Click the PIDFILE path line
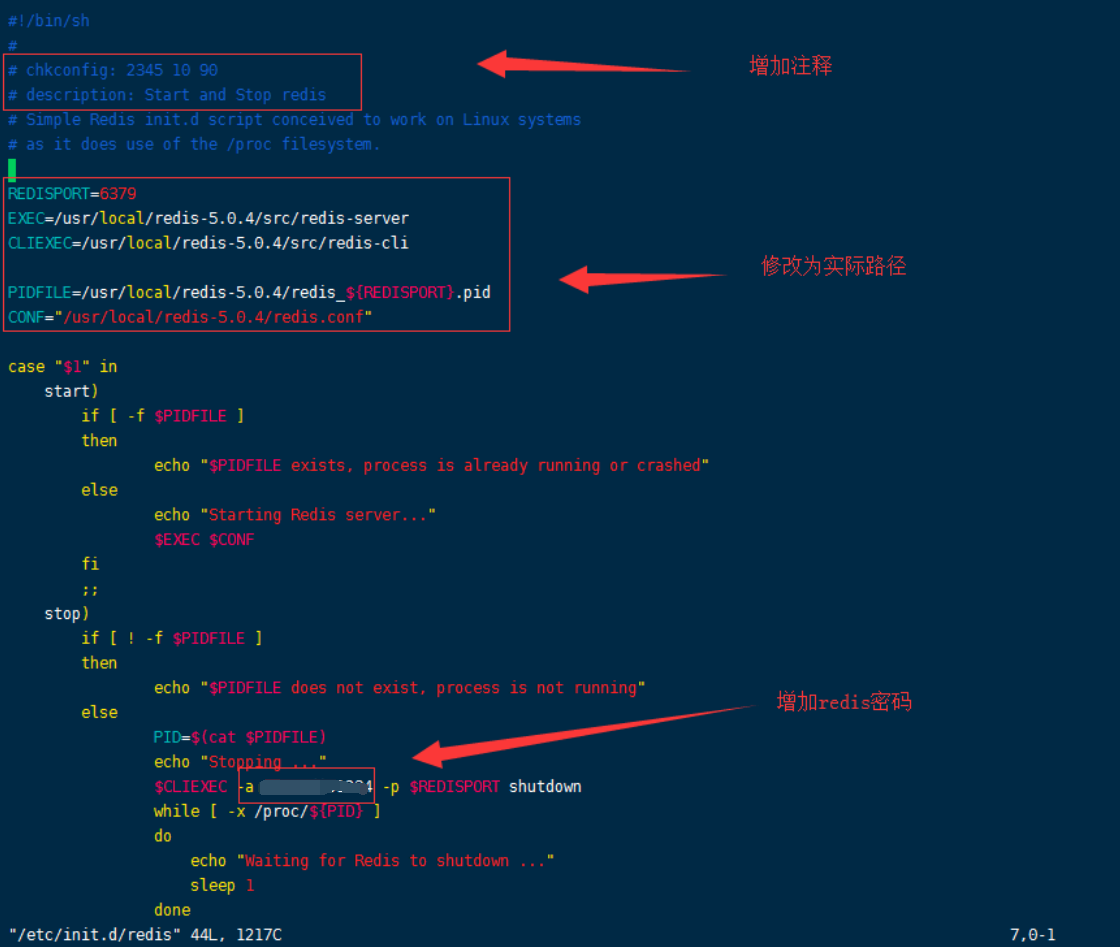This screenshot has height=947, width=1120. (x=249, y=293)
